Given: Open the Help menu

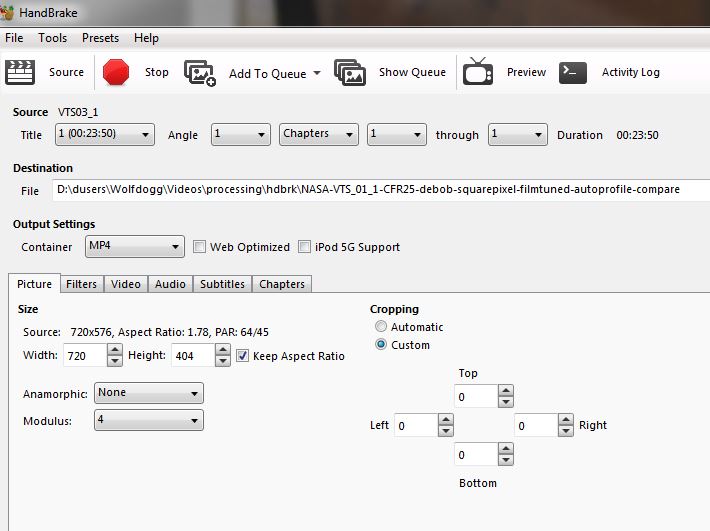Looking at the screenshot, I should (x=146, y=38).
